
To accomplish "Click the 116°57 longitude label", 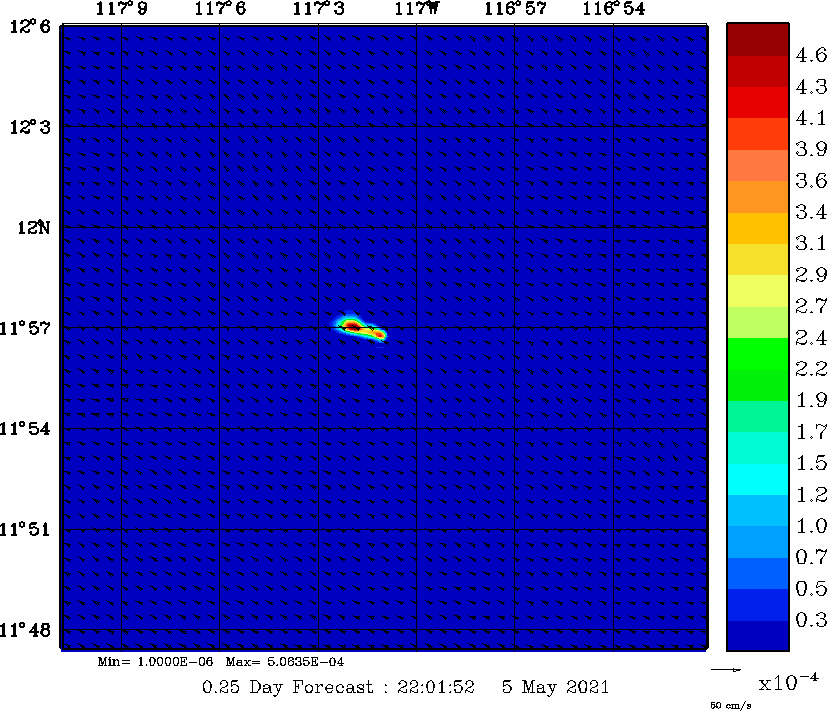I will coord(515,8).
